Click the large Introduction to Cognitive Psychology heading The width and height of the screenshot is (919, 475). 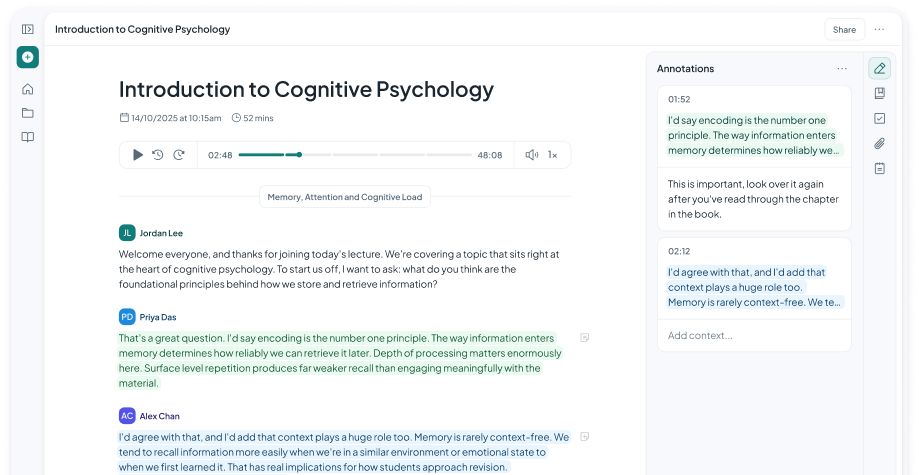pos(306,90)
